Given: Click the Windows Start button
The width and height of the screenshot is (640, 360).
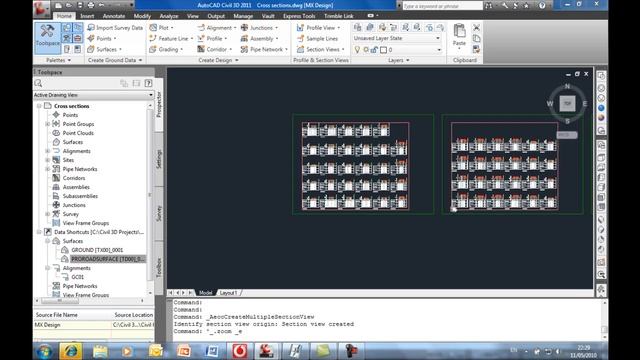Looking at the screenshot, I should point(44,351).
